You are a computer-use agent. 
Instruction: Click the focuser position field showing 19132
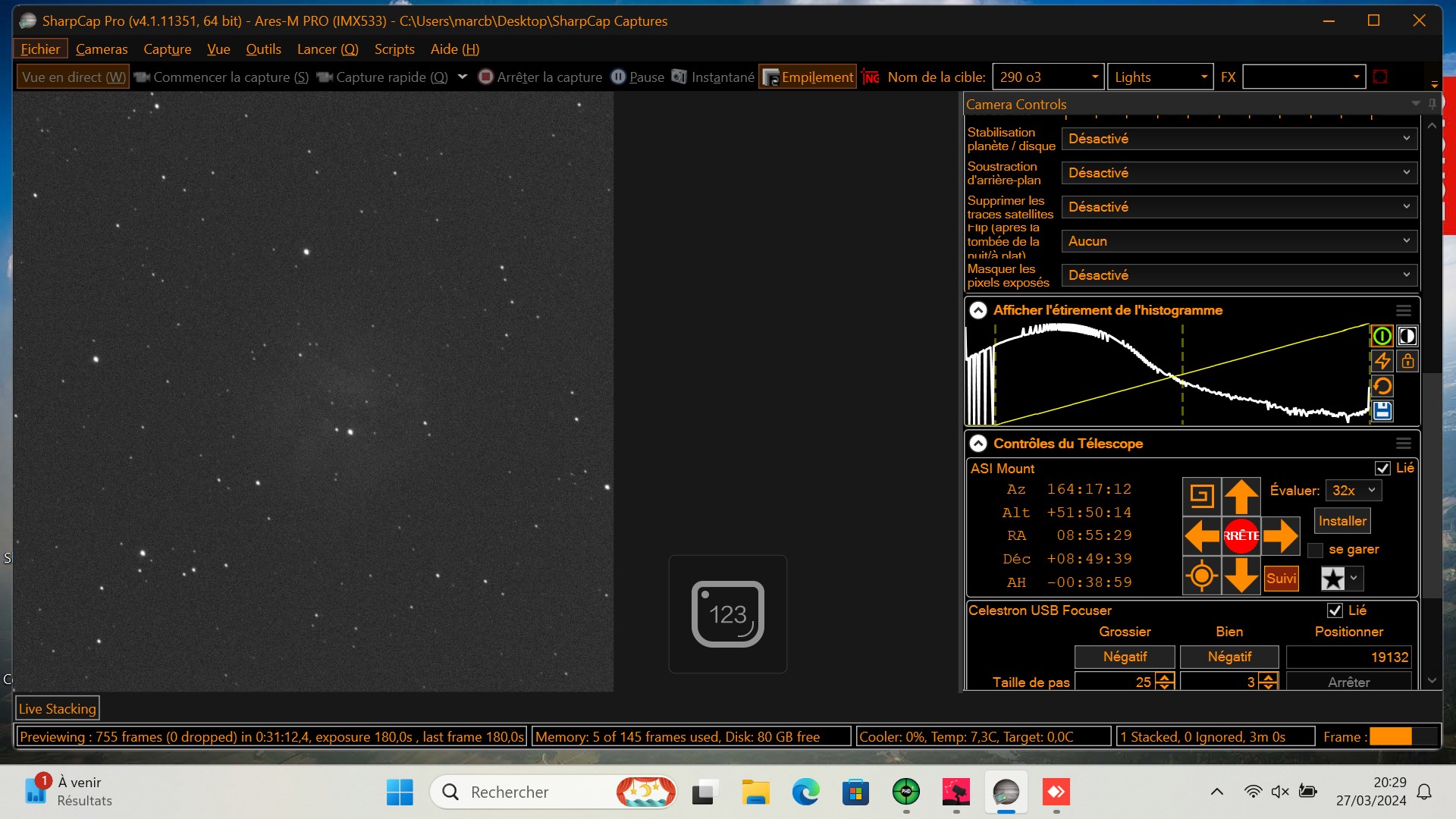(1349, 657)
